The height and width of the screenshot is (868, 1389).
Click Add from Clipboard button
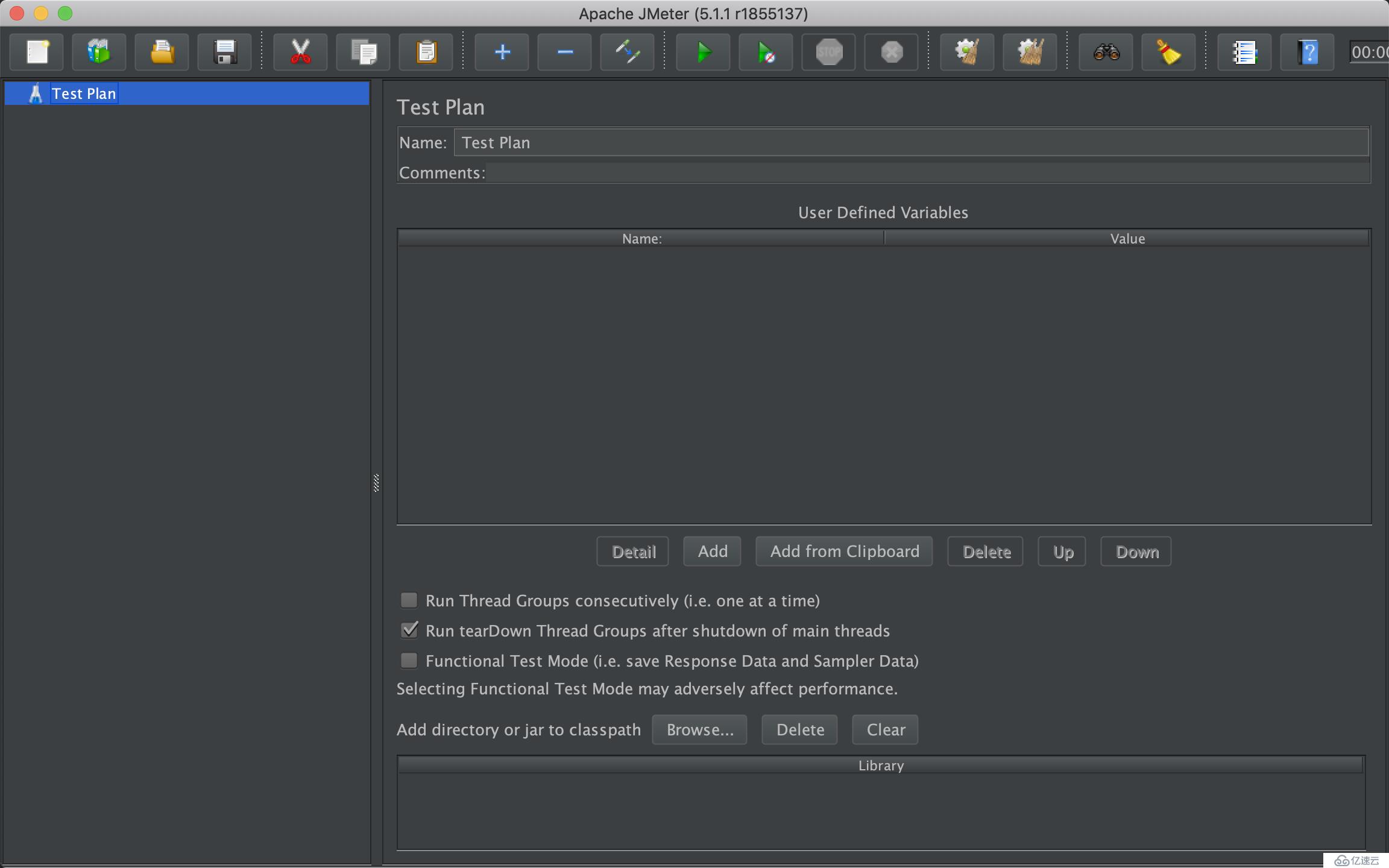coord(844,552)
